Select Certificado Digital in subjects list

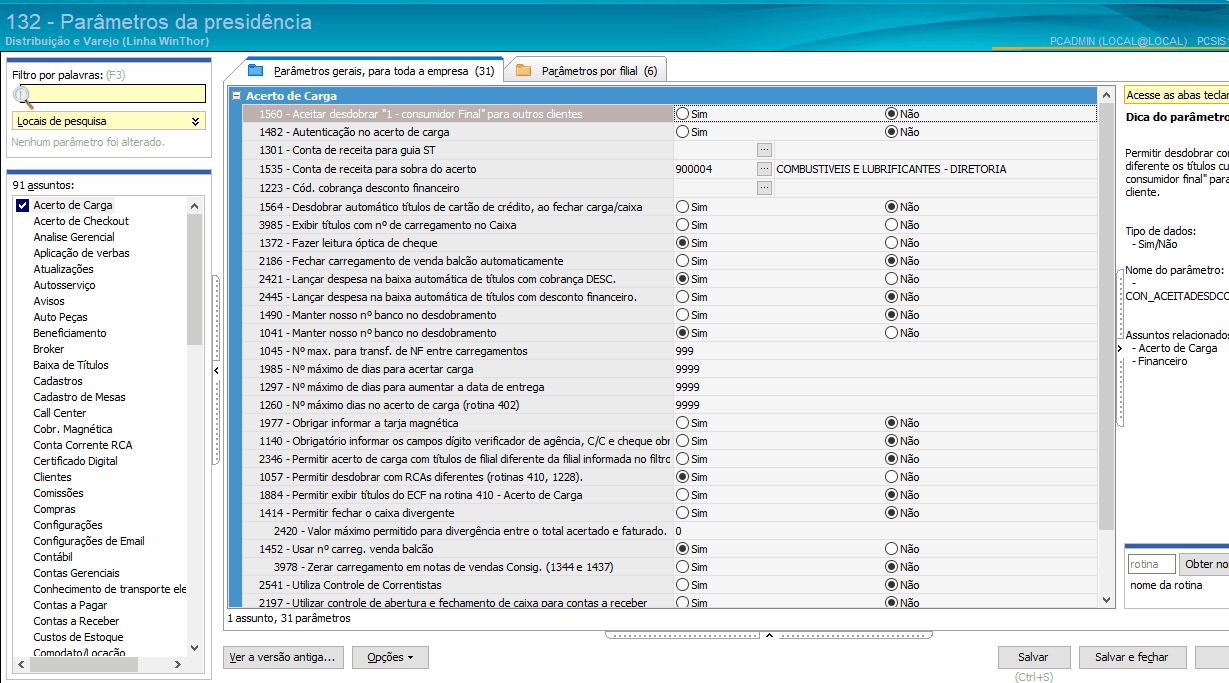(75, 461)
